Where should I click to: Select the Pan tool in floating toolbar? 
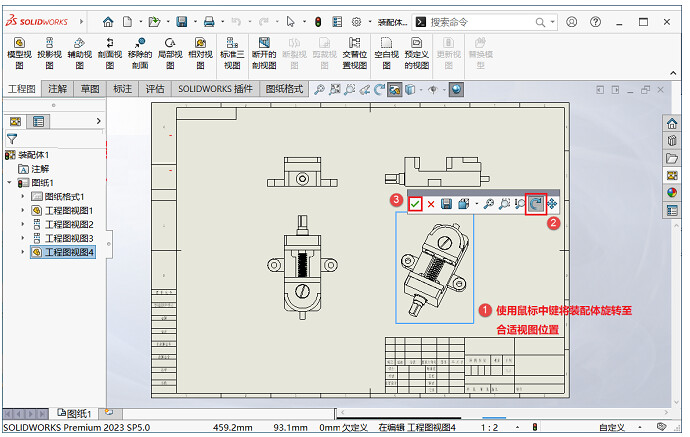(552, 203)
